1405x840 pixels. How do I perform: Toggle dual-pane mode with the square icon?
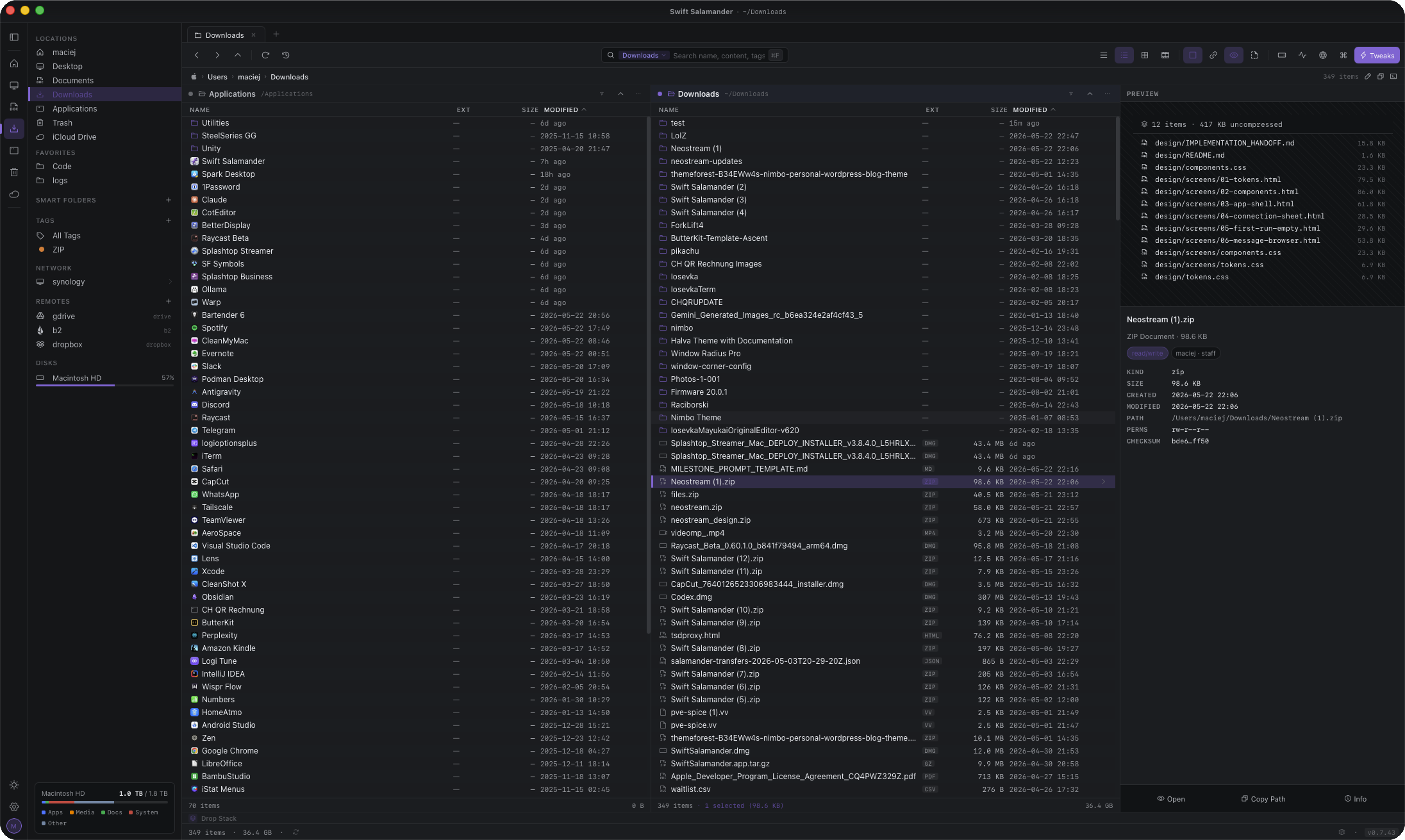tap(1193, 55)
